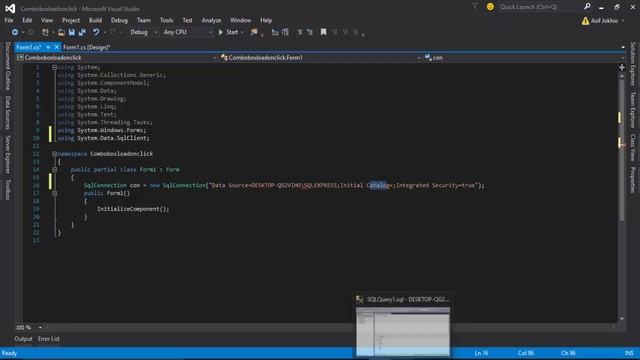Open the Data Sources side tab
The image size is (640, 360).
pyautogui.click(x=7, y=113)
